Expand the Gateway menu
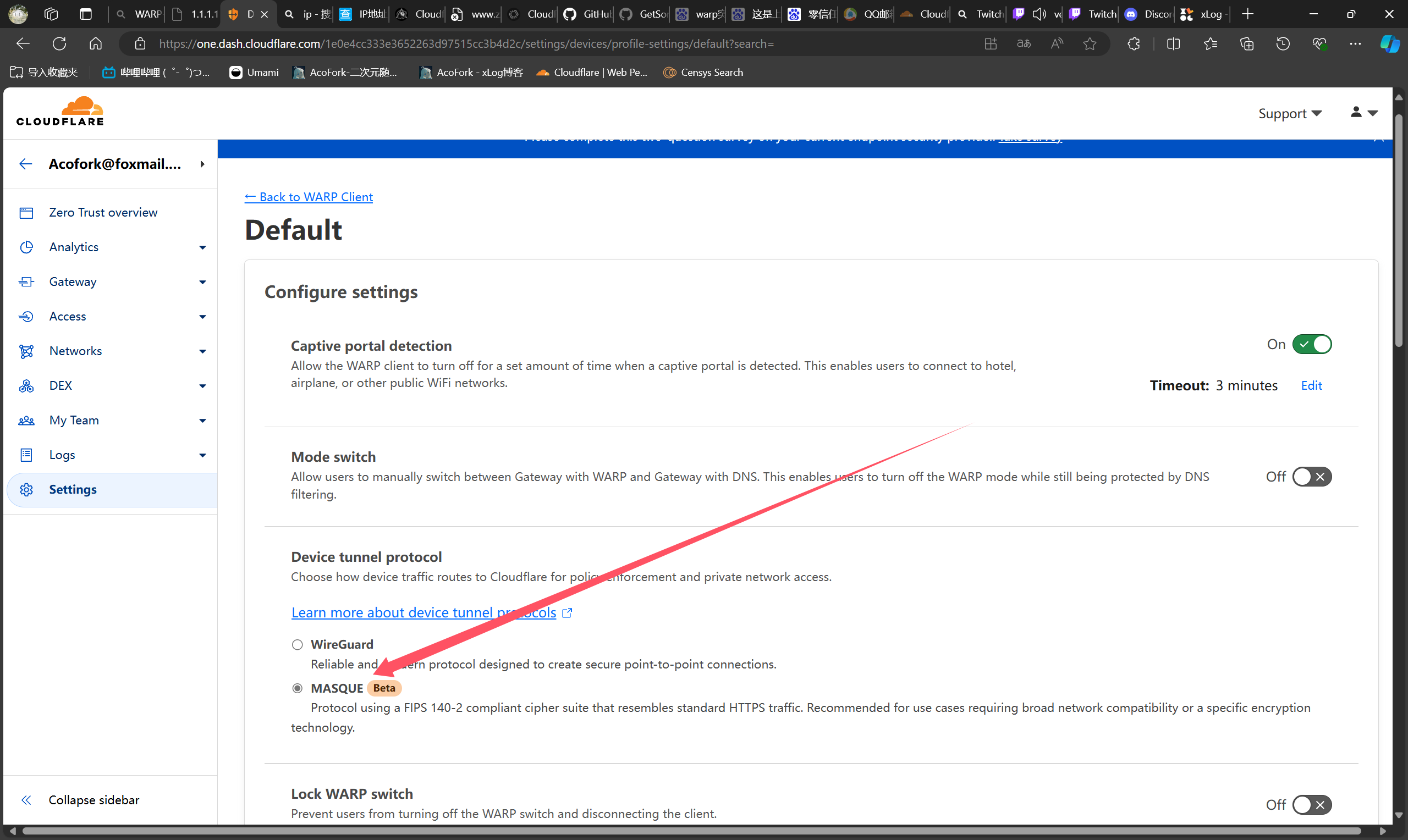Screen dimensions: 1408x840 point(203,283)
